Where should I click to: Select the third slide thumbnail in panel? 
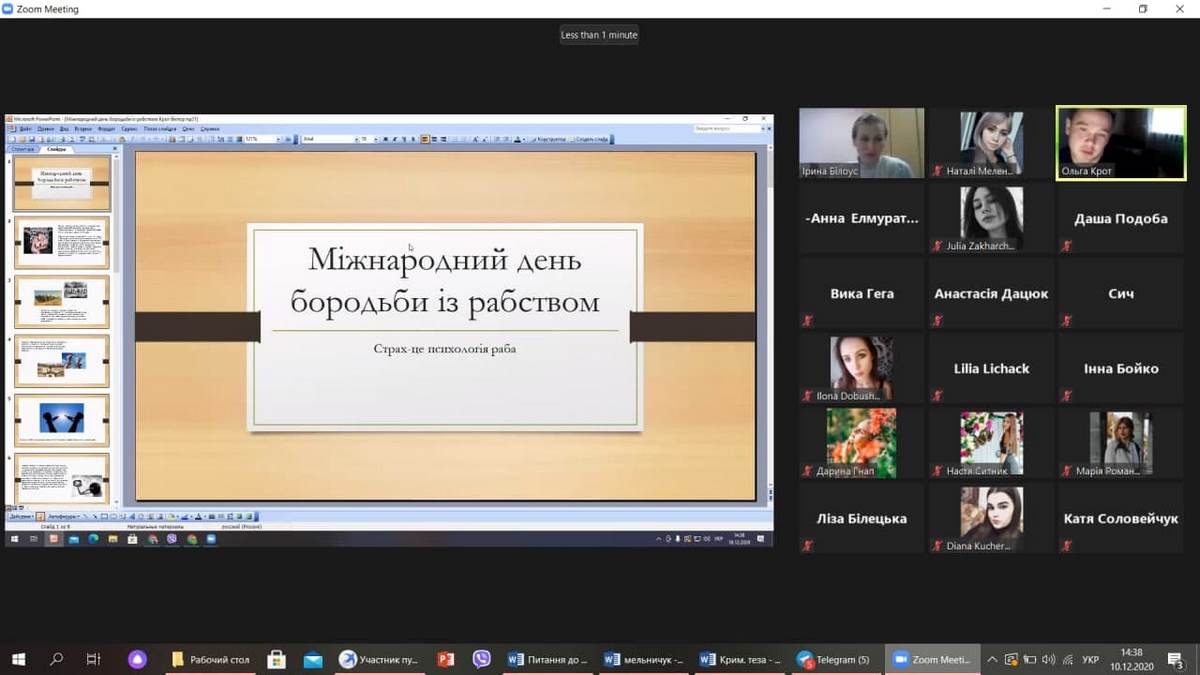coord(62,301)
